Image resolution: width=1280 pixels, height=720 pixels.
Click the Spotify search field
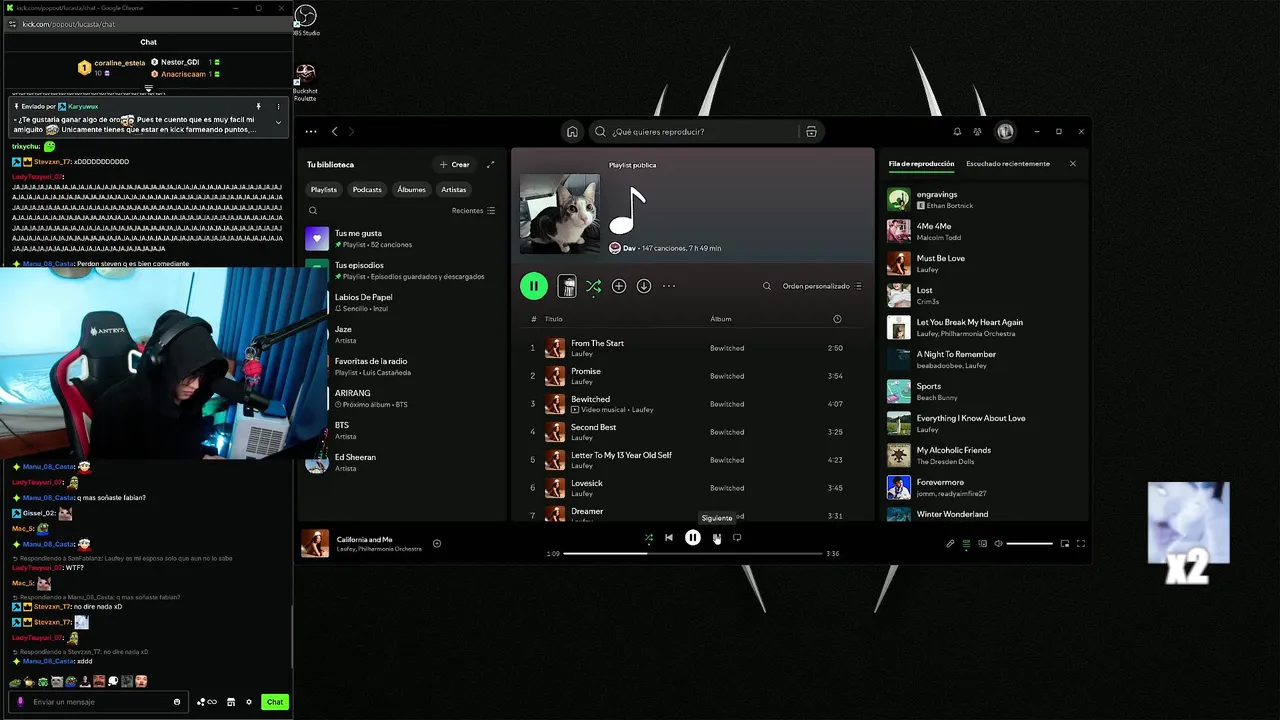pos(707,131)
